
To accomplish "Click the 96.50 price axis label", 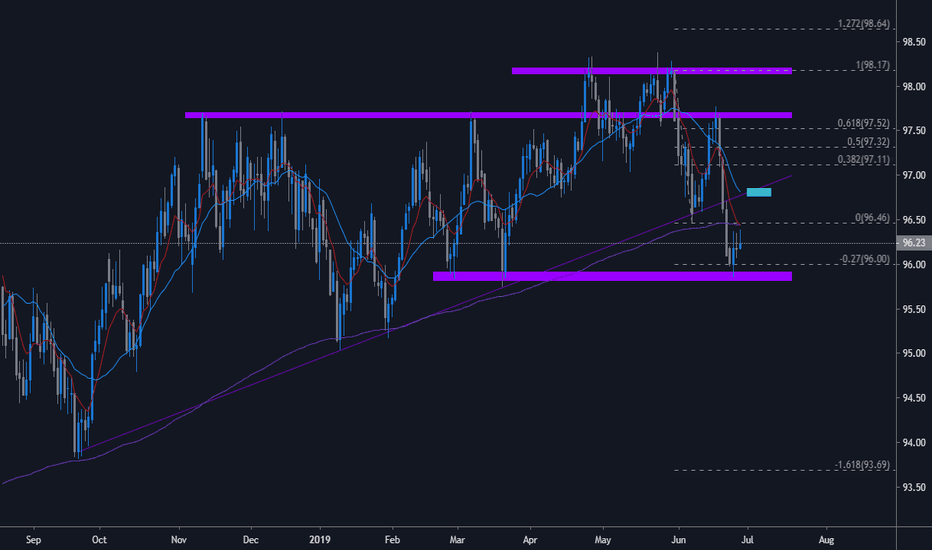I will [914, 220].
